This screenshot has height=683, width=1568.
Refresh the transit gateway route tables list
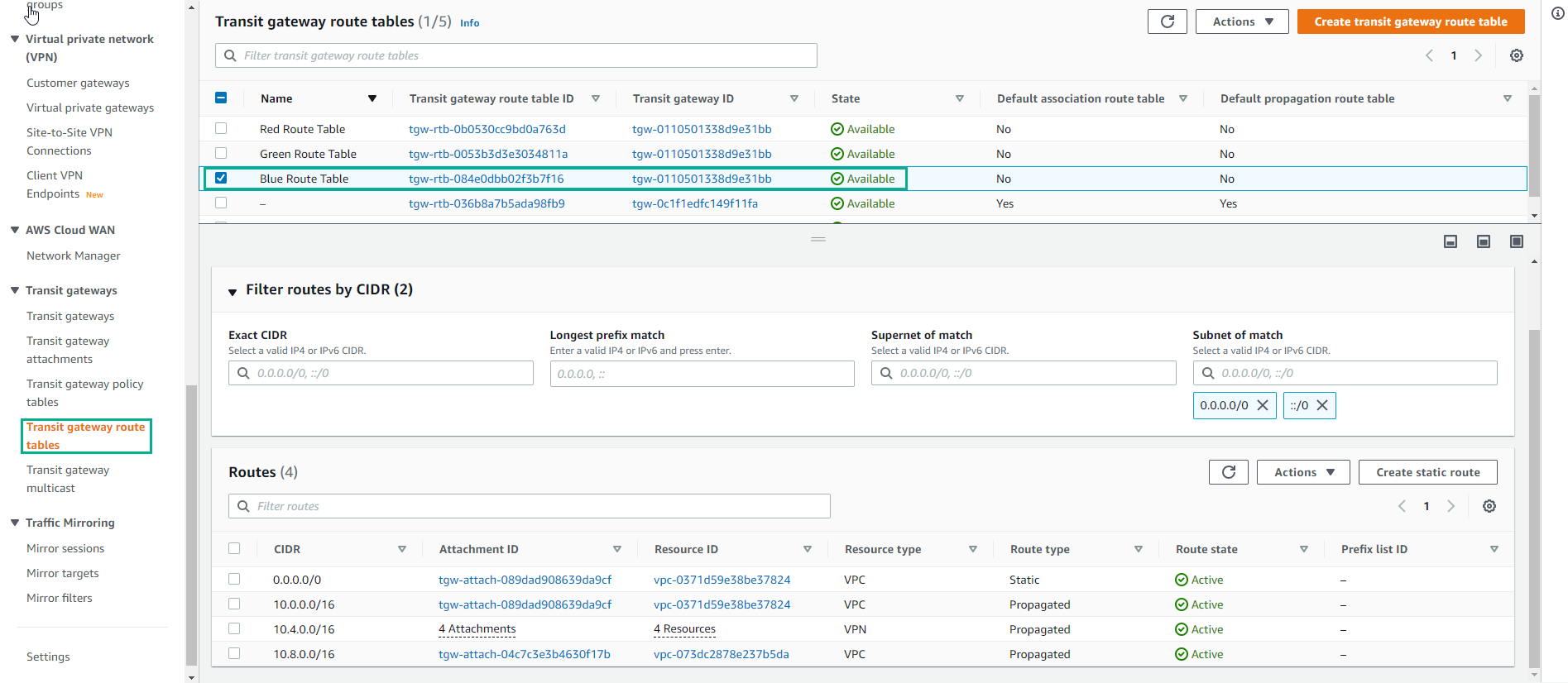pos(1167,21)
